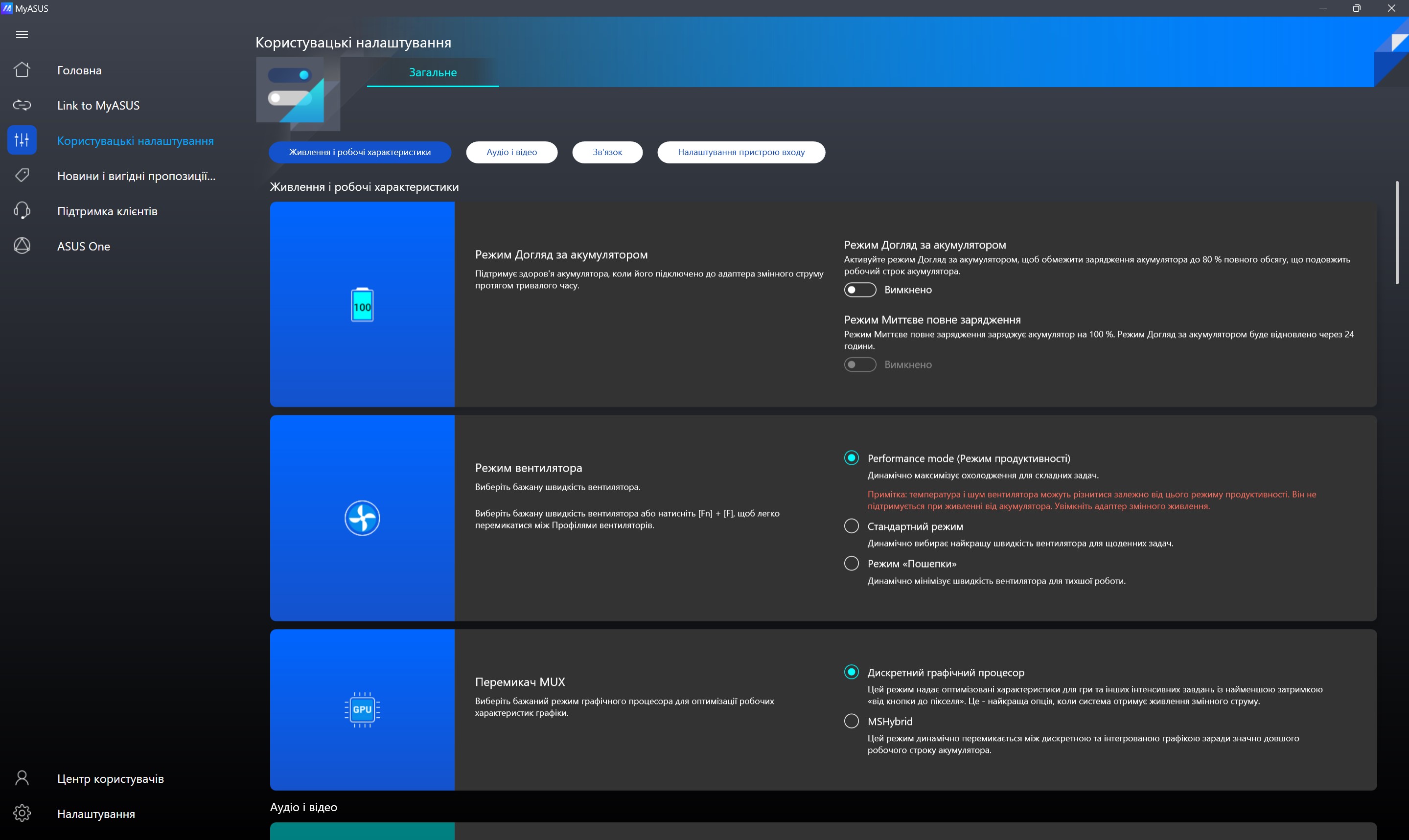Click the Link to MyASUS icon
This screenshot has width=1409, height=840.
(22, 105)
